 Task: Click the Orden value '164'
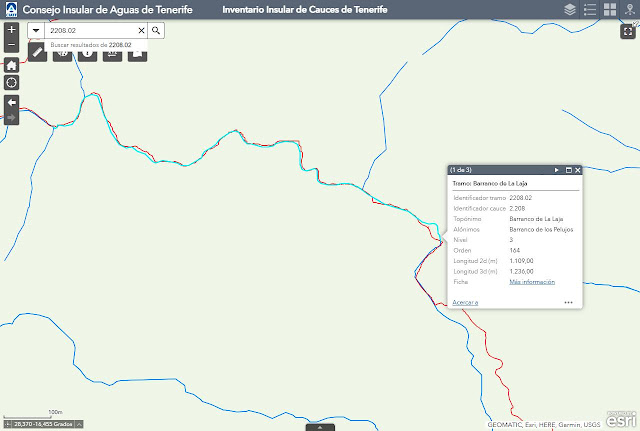pos(515,250)
